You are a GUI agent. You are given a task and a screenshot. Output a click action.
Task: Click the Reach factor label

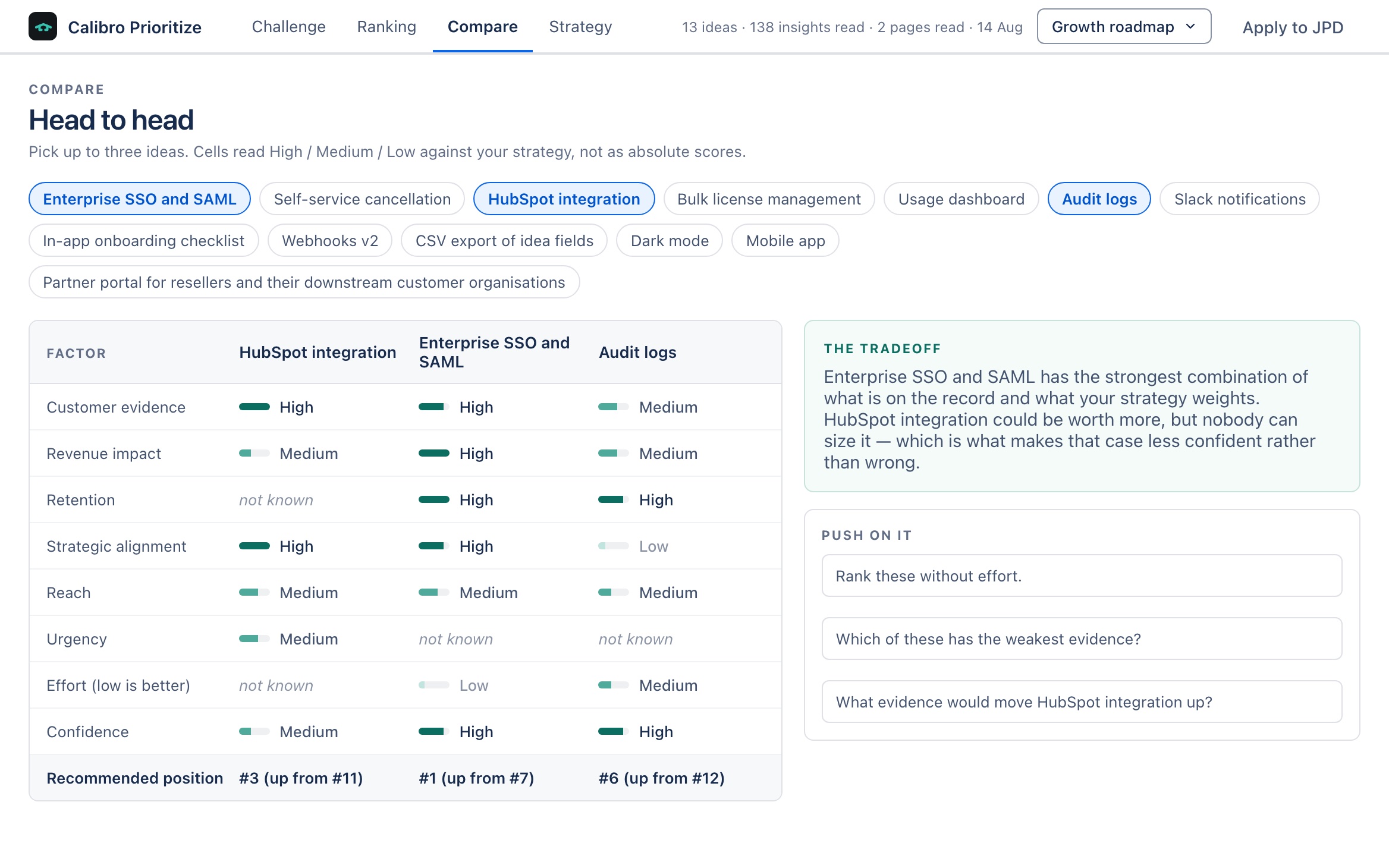click(x=68, y=593)
